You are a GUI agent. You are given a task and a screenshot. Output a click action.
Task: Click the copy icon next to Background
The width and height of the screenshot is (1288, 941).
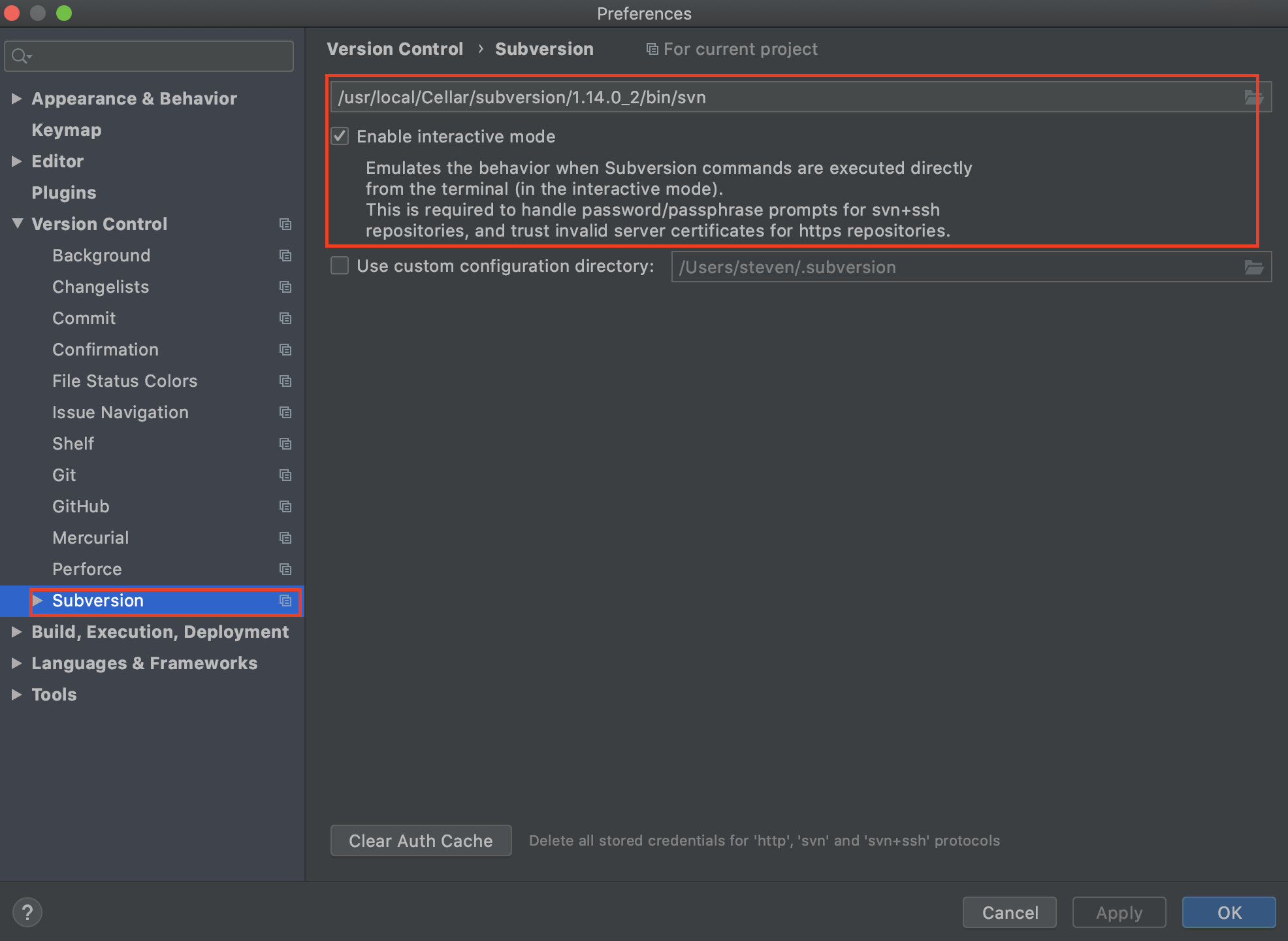tap(285, 256)
